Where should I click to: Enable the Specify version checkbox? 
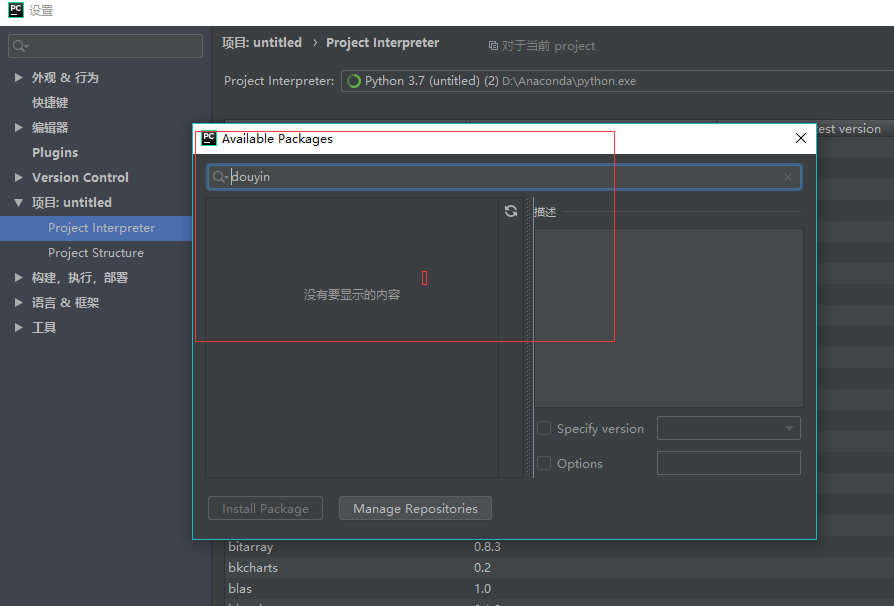point(544,428)
